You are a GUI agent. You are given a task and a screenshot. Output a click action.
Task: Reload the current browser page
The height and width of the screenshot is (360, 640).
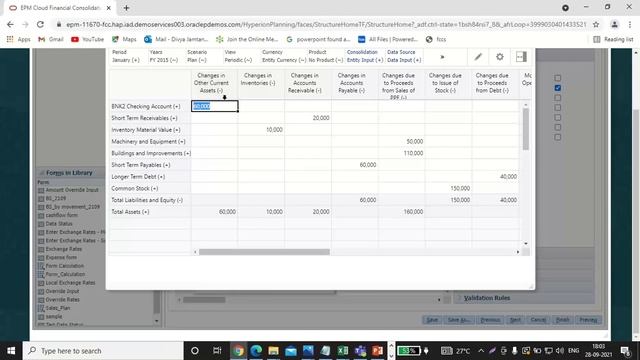pyautogui.click(x=40, y=24)
